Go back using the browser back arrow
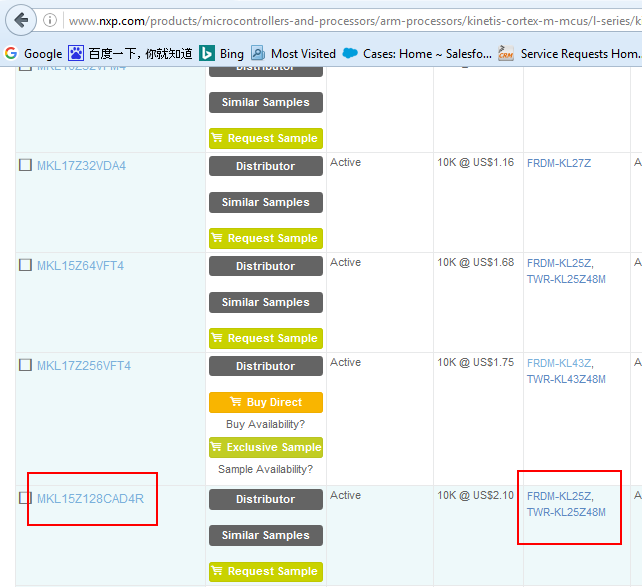 click(21, 20)
